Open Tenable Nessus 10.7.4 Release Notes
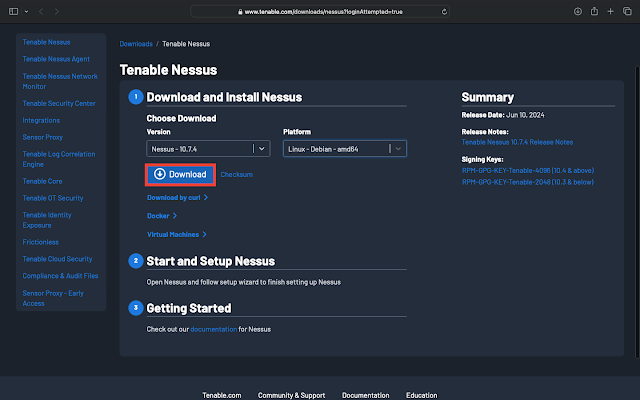This screenshot has height=400, width=640. (x=517, y=142)
